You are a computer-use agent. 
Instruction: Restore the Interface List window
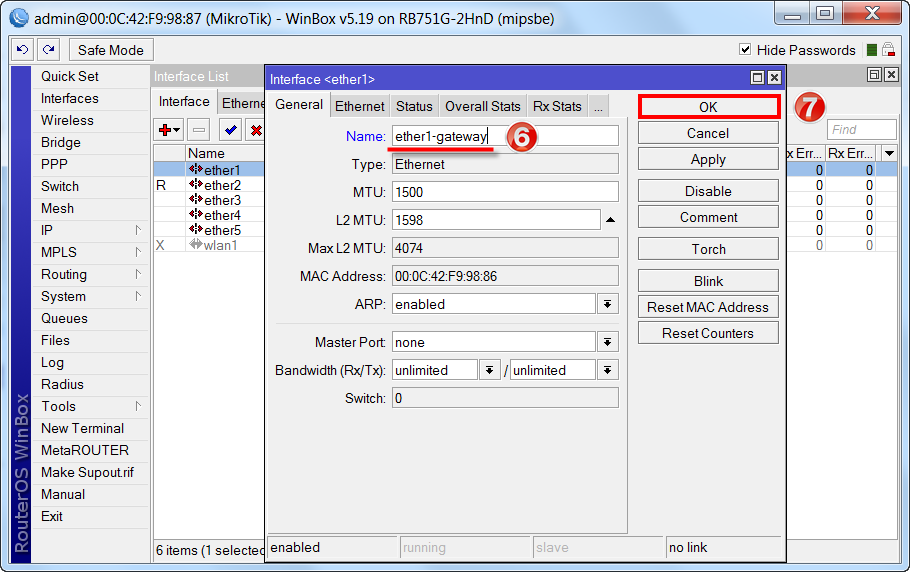tap(874, 74)
